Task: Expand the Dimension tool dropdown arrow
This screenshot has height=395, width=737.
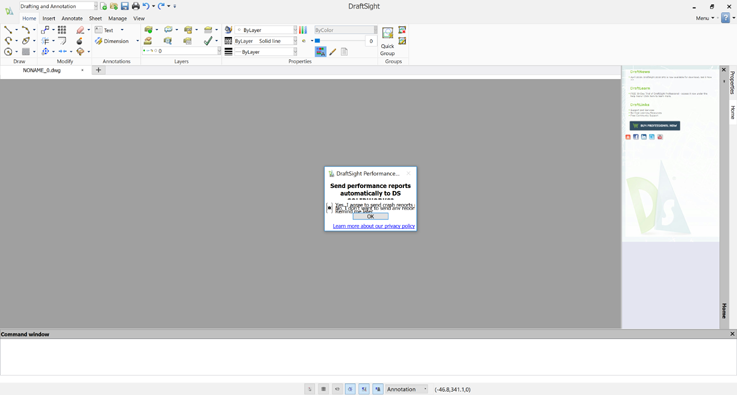Action: (137, 41)
